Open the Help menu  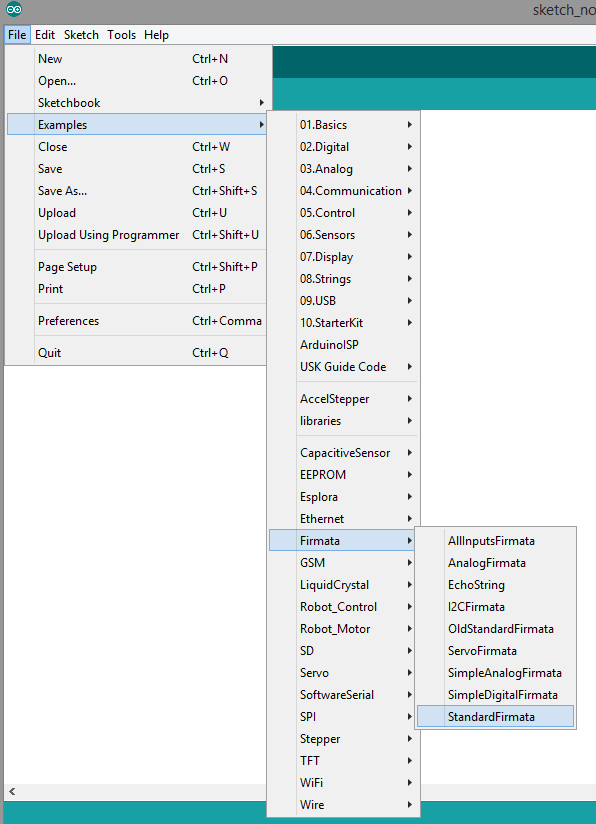tap(156, 35)
